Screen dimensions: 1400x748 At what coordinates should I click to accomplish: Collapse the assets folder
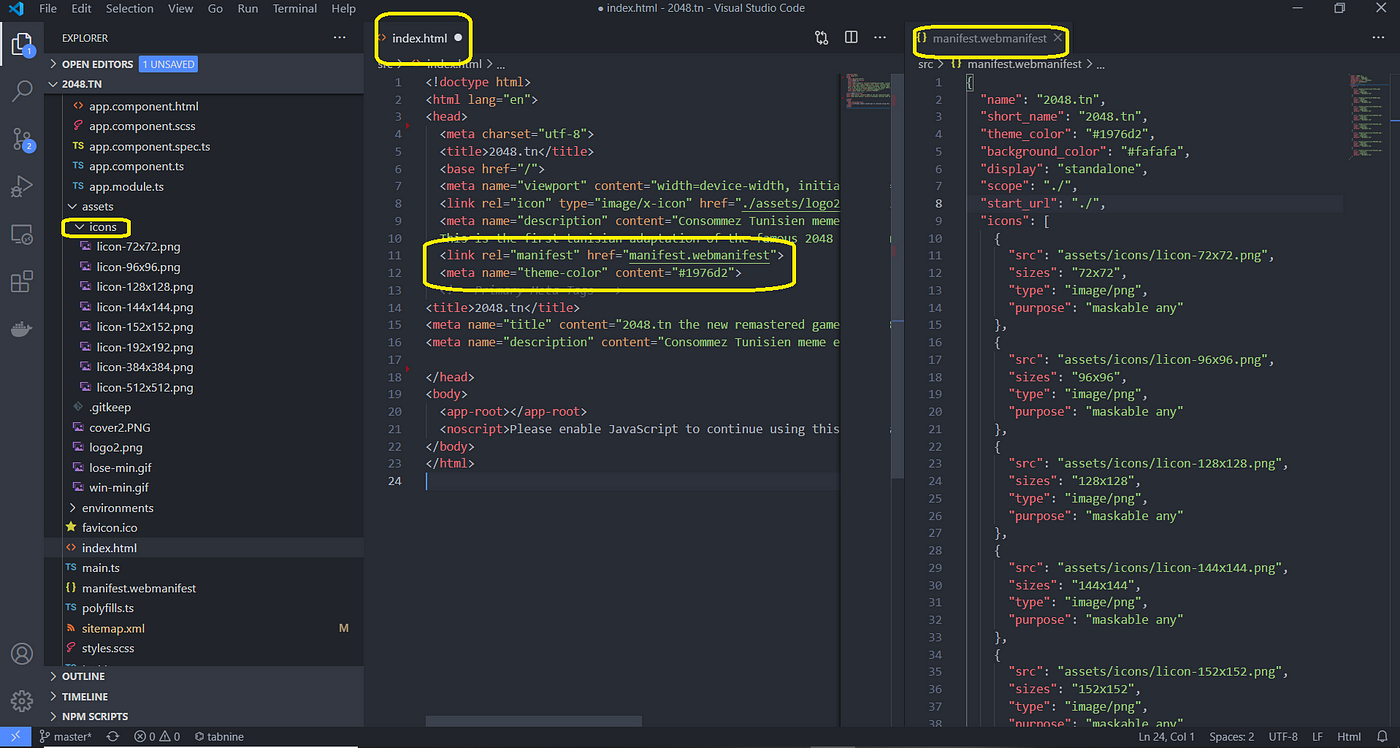pos(72,207)
